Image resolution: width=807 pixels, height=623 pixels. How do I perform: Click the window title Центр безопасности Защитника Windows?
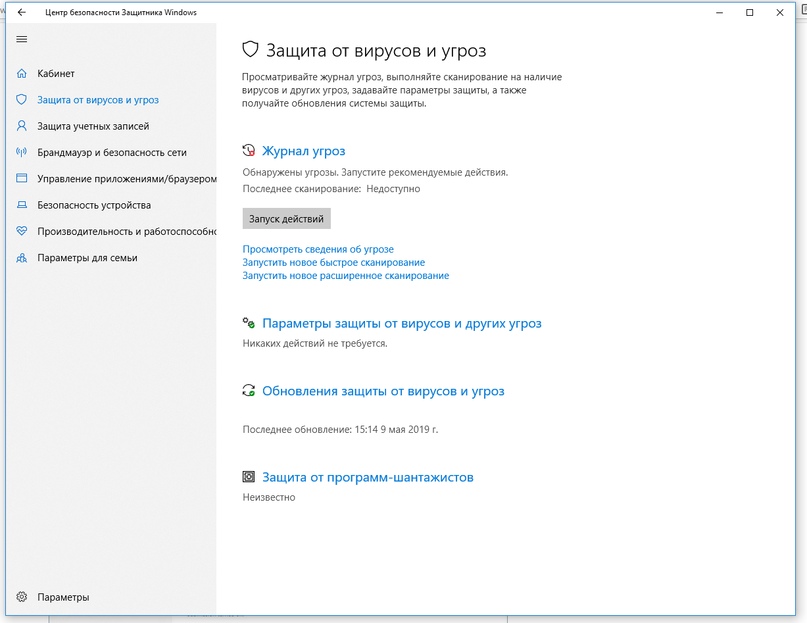121,12
